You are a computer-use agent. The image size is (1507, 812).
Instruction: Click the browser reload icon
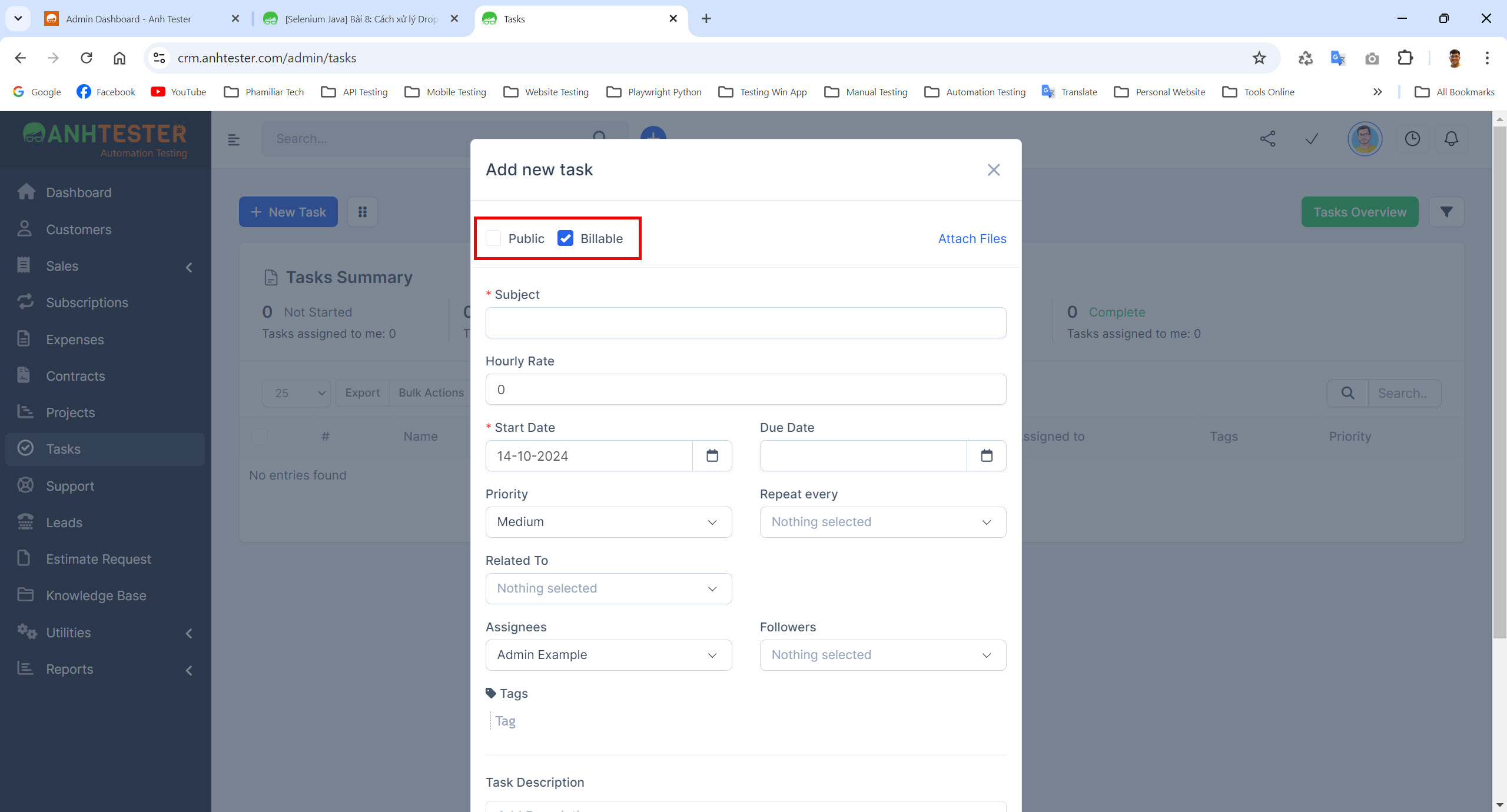[x=87, y=58]
